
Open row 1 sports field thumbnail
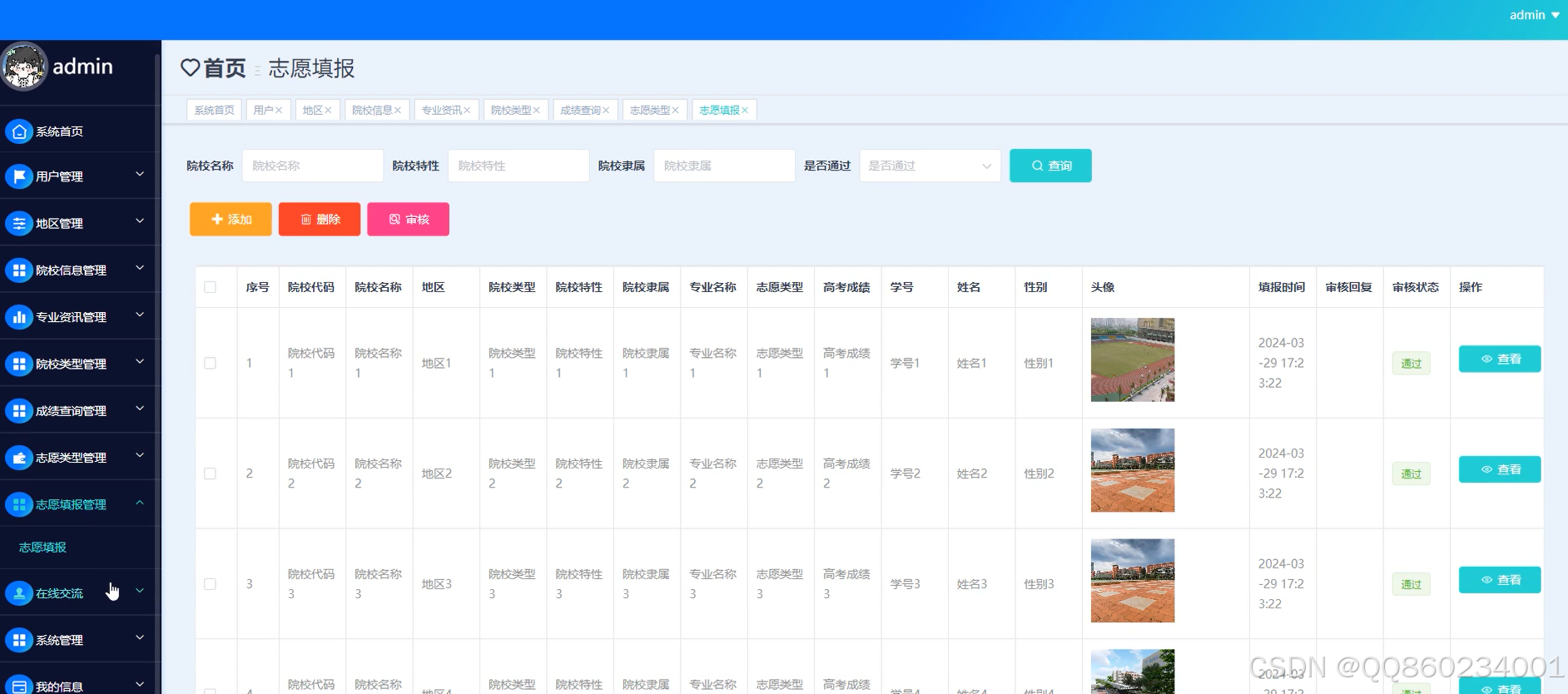point(1133,359)
